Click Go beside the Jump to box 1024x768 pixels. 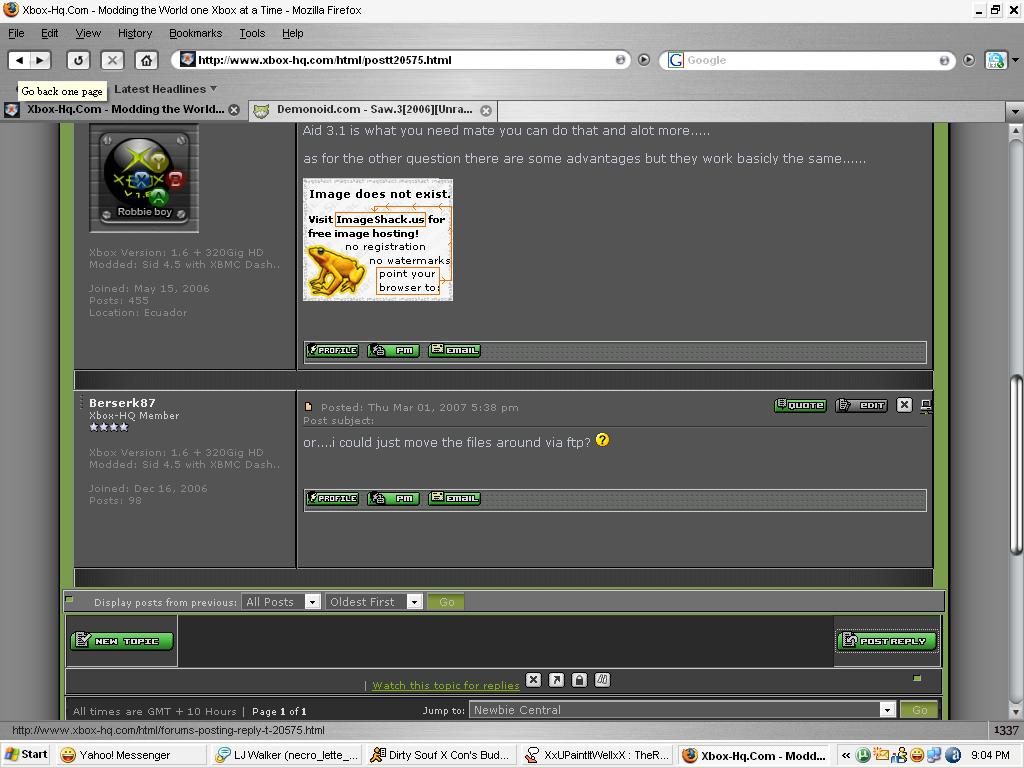point(919,710)
